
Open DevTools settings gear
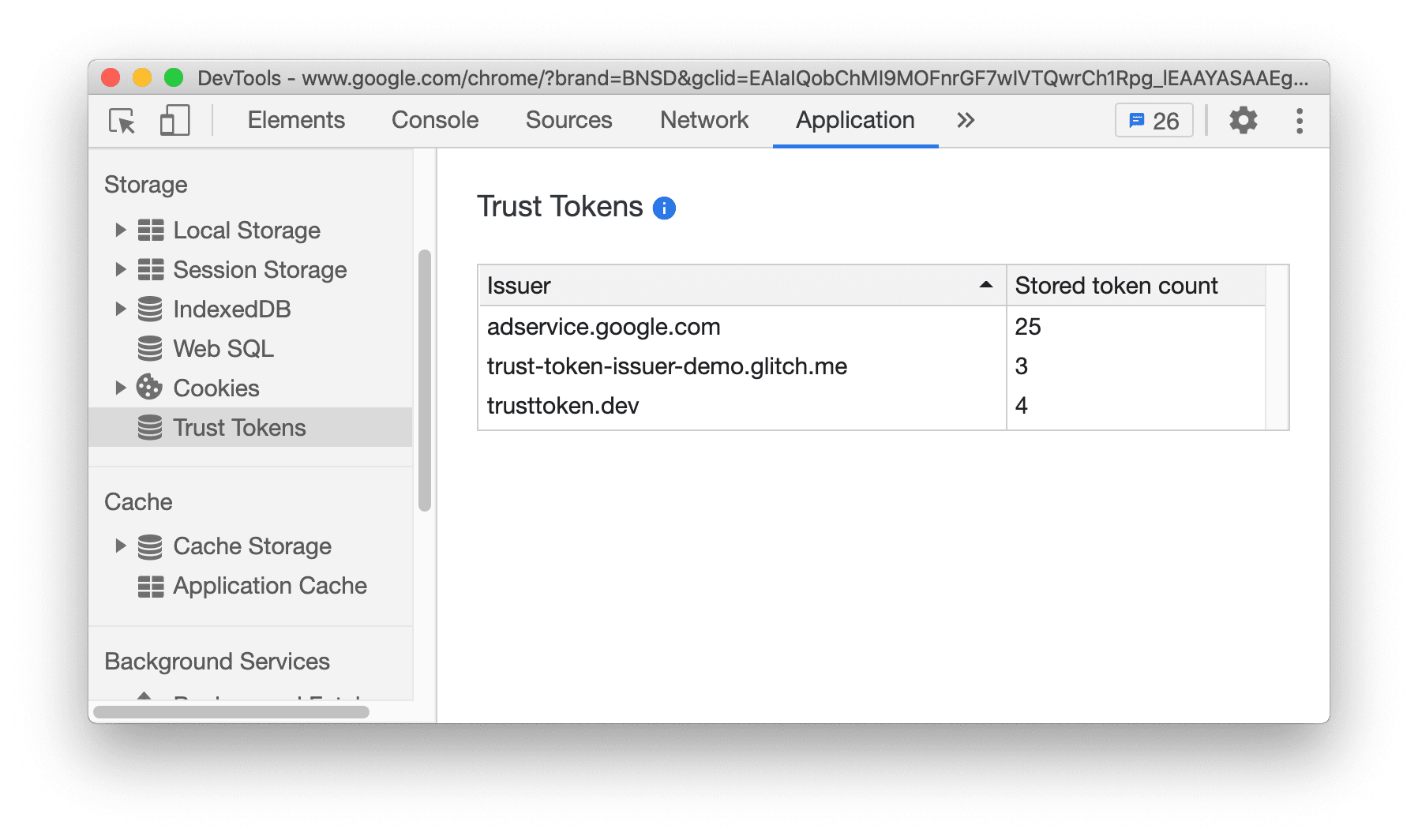(1243, 120)
